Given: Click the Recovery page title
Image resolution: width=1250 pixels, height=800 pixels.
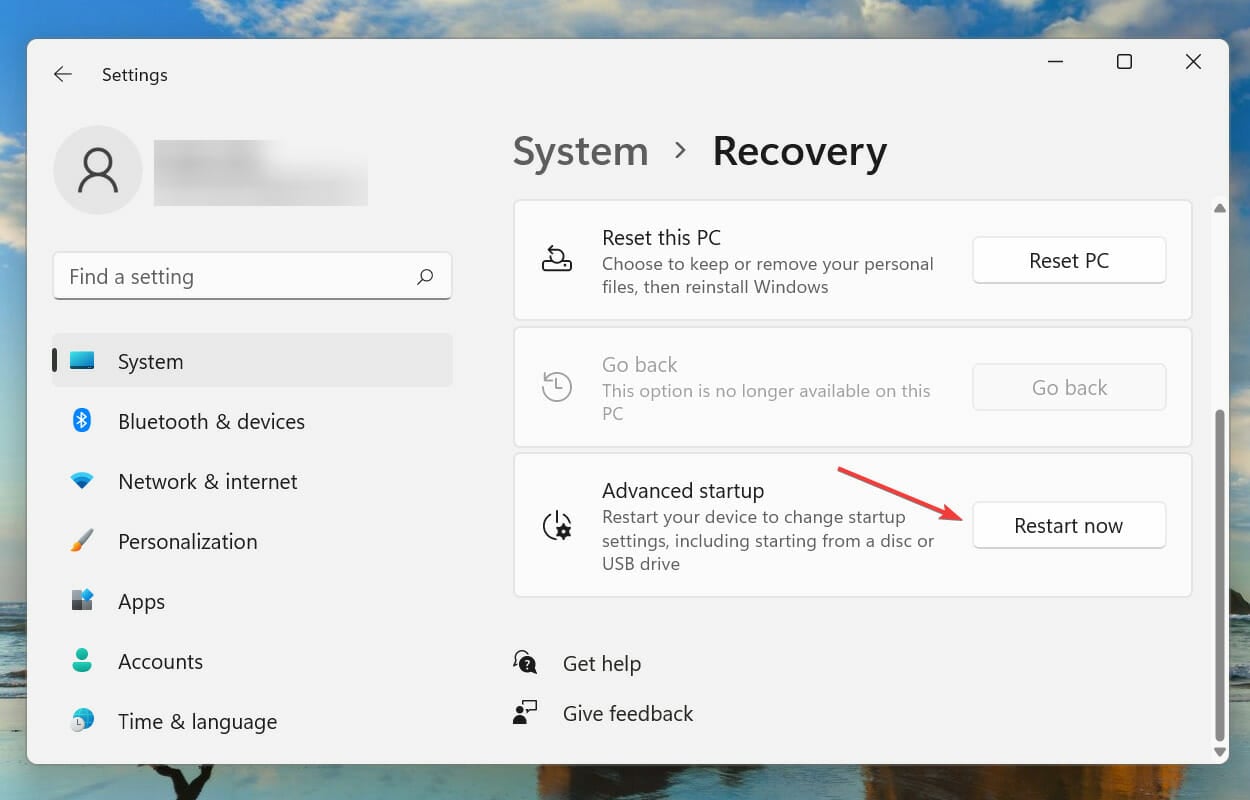Looking at the screenshot, I should click(799, 151).
